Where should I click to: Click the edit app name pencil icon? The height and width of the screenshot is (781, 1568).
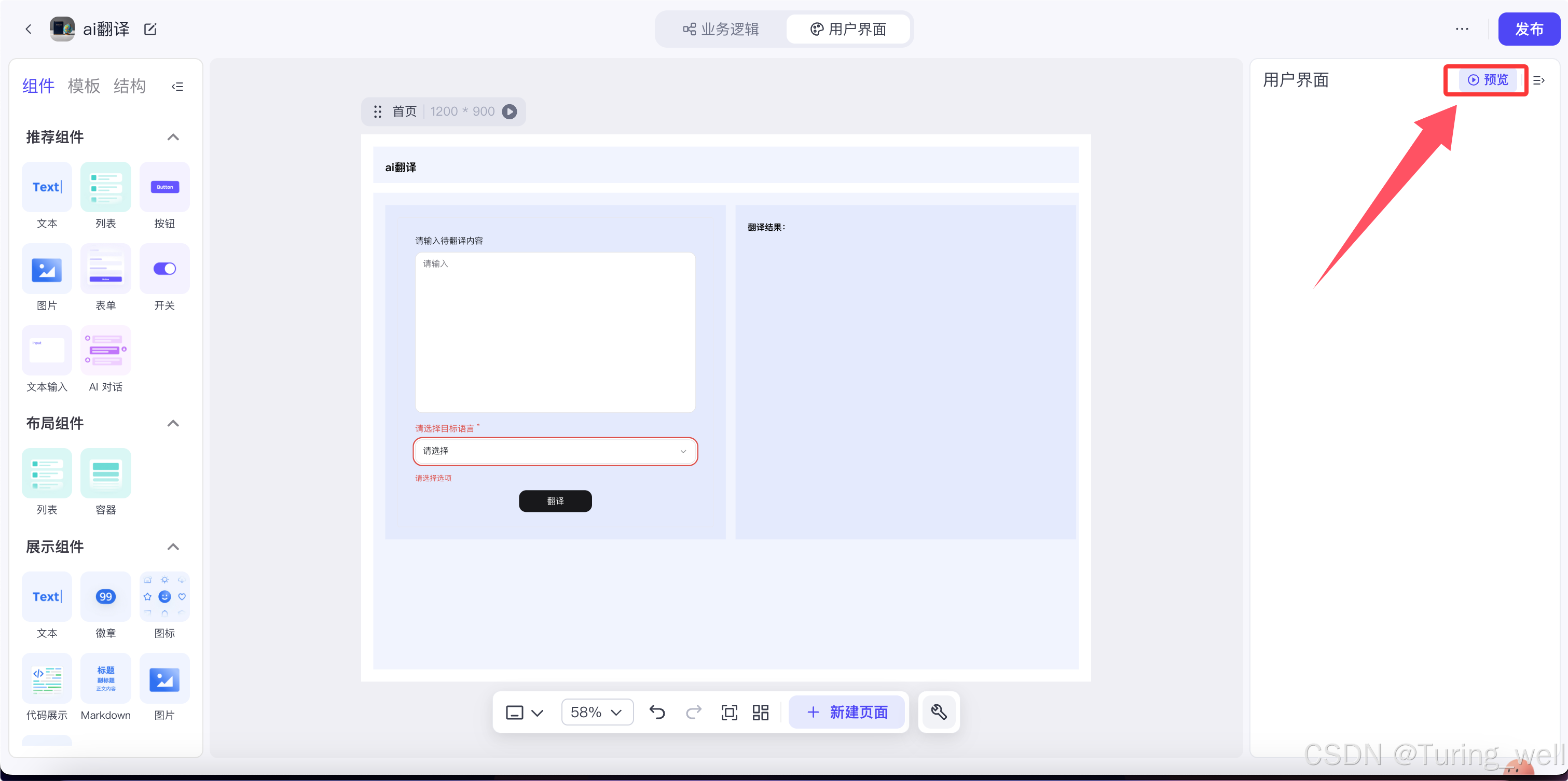150,29
